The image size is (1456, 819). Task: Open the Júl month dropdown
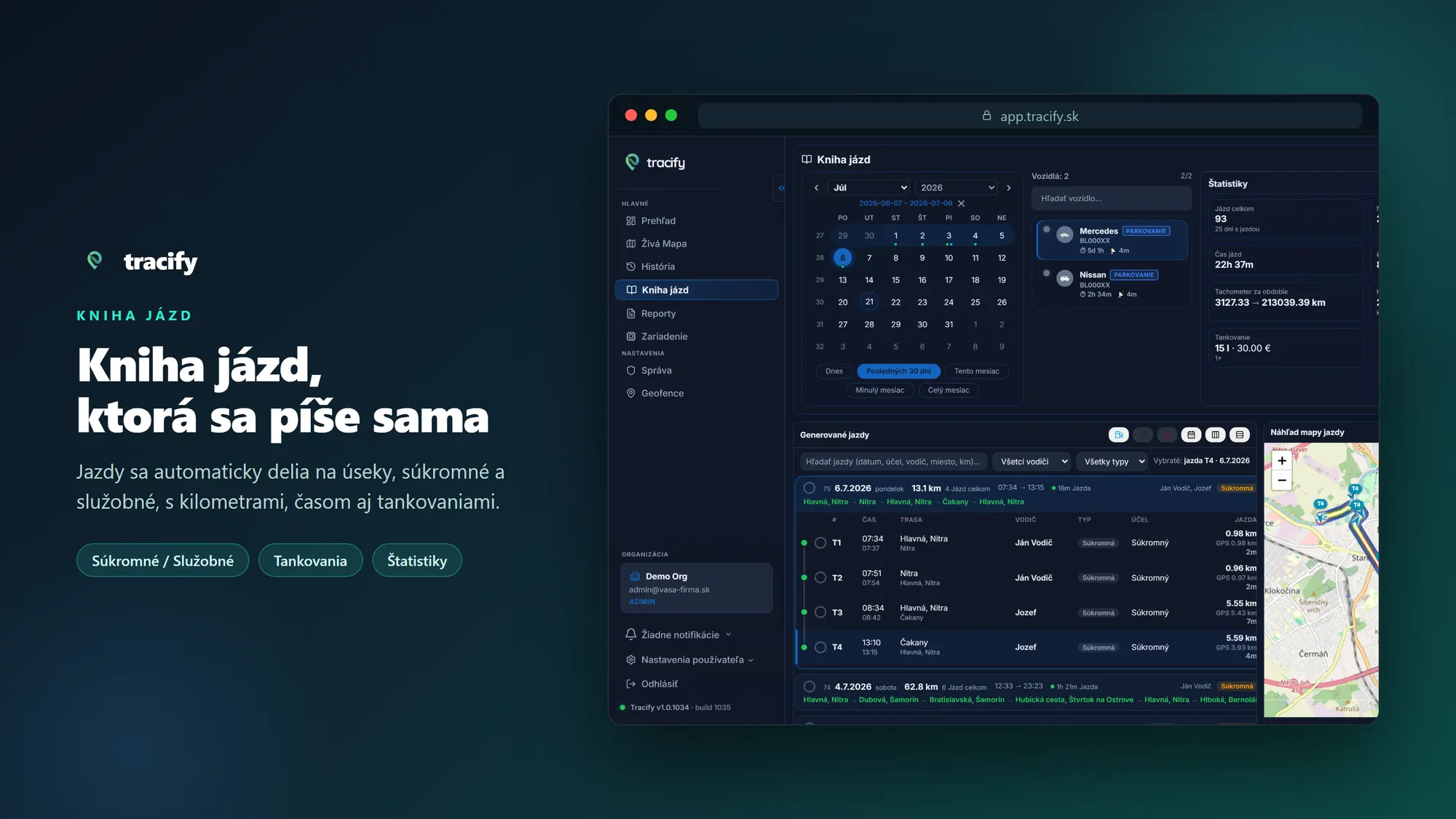tap(869, 188)
